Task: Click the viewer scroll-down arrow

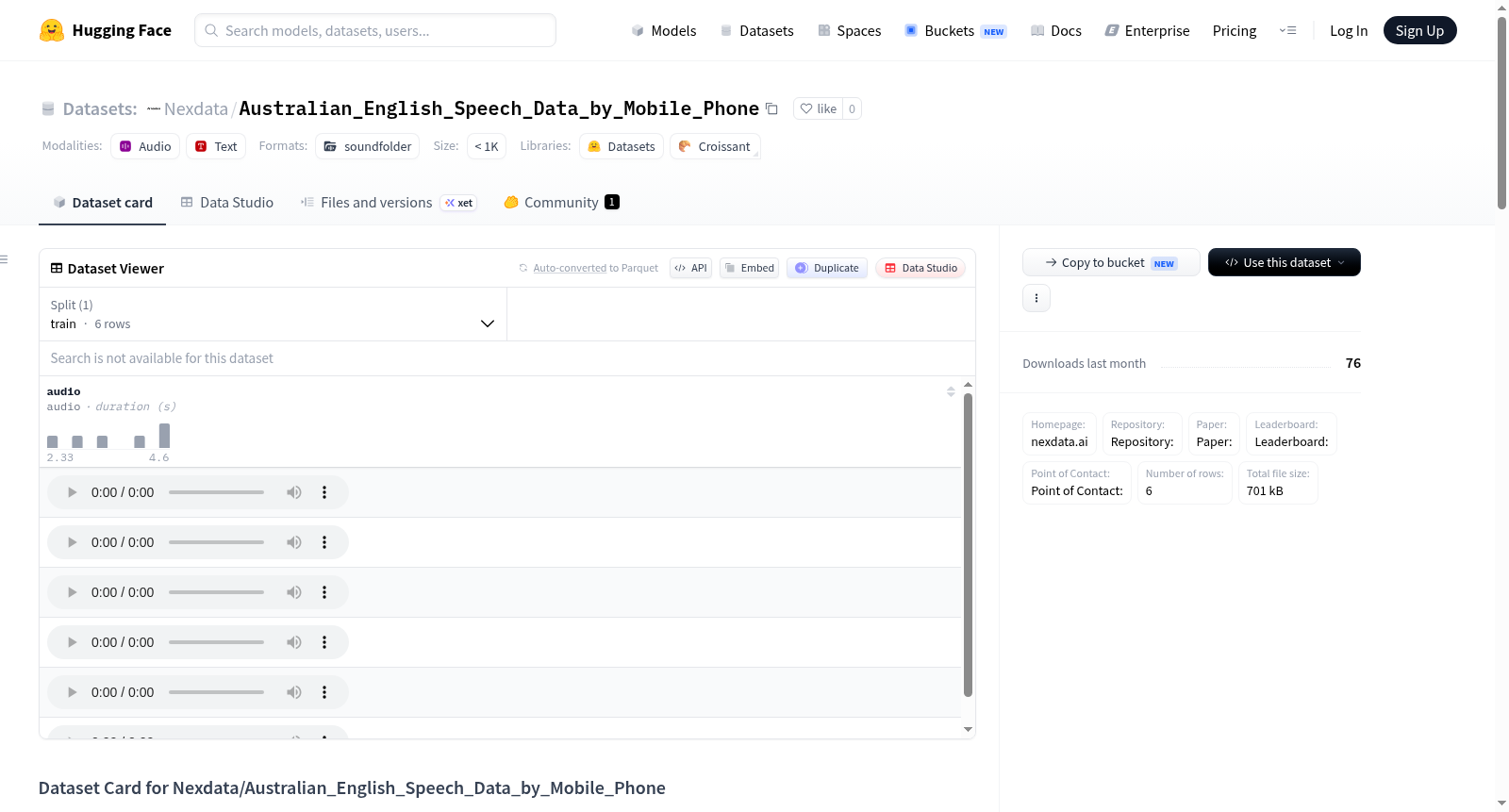Action: [x=968, y=729]
